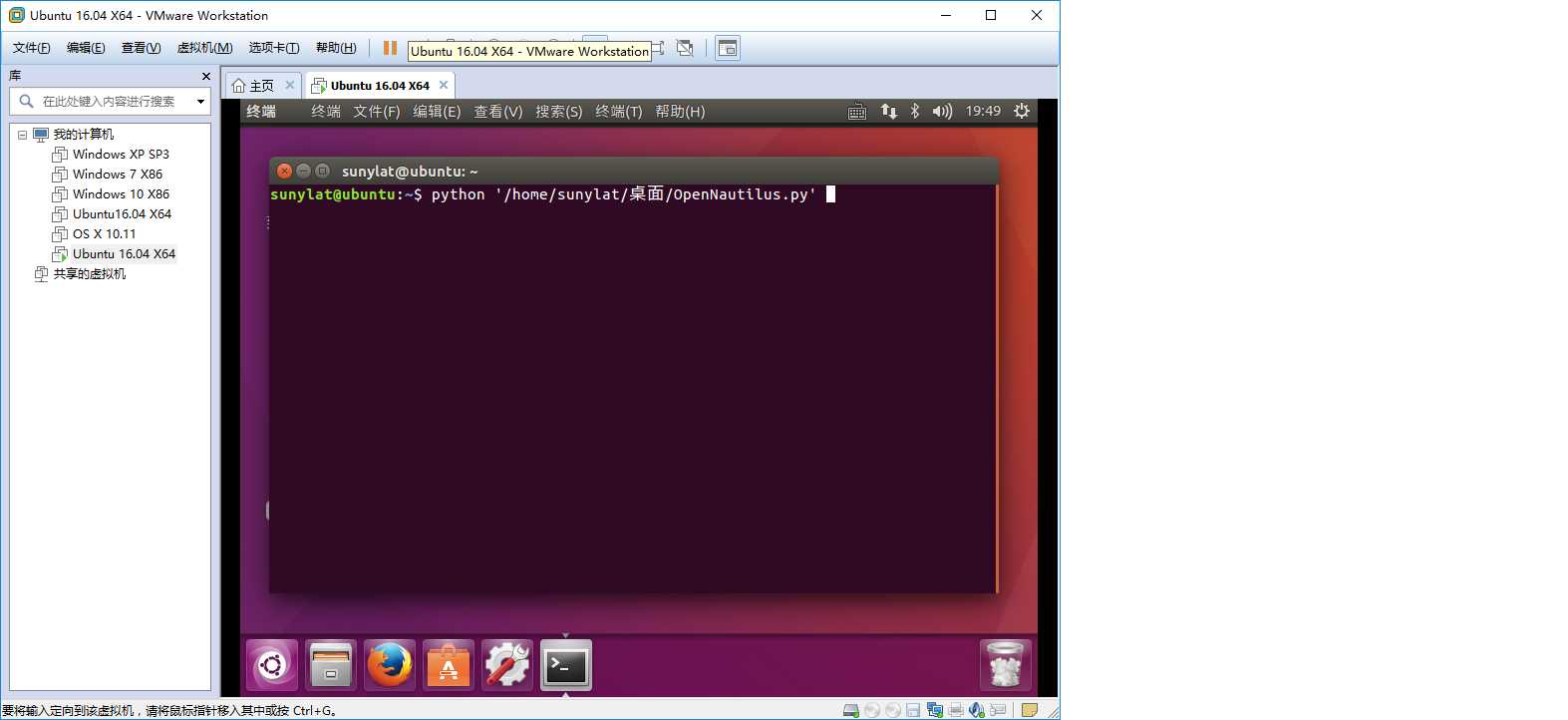
Task: Open System Settings dock icon
Action: 507,665
